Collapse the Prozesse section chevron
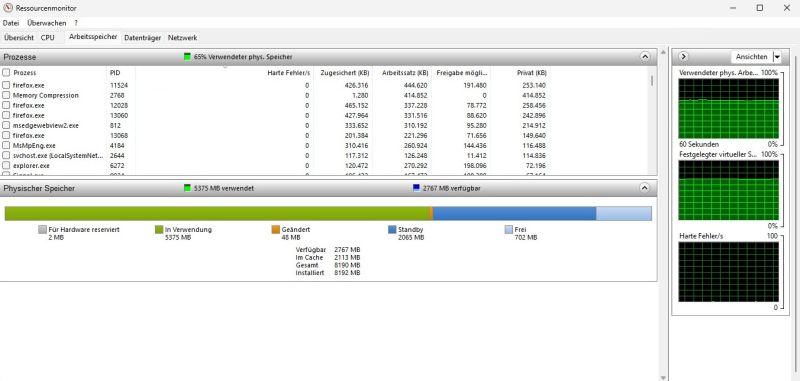This screenshot has height=381, width=800. pyautogui.click(x=645, y=57)
